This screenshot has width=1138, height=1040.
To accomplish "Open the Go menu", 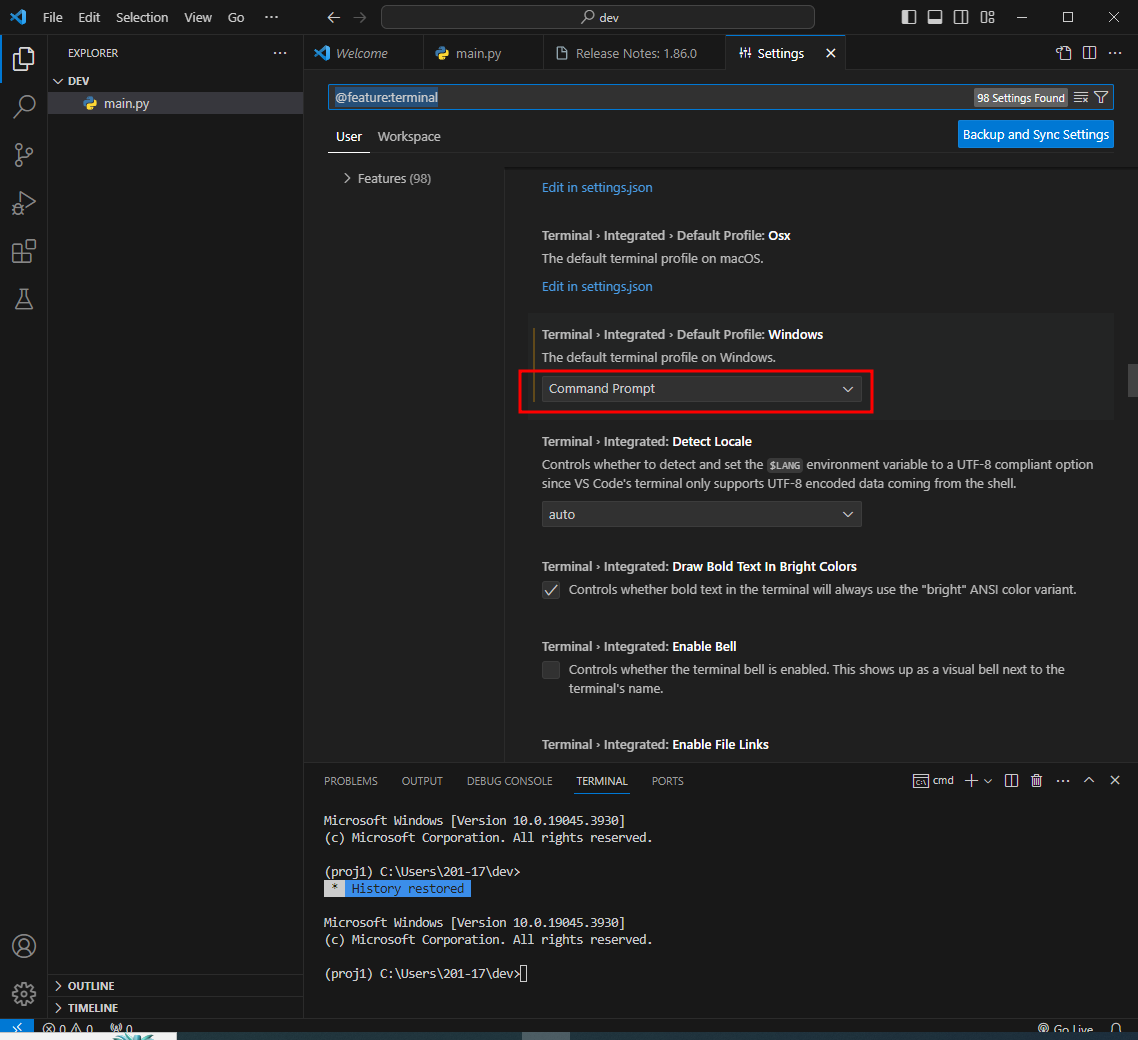I will coord(236,17).
